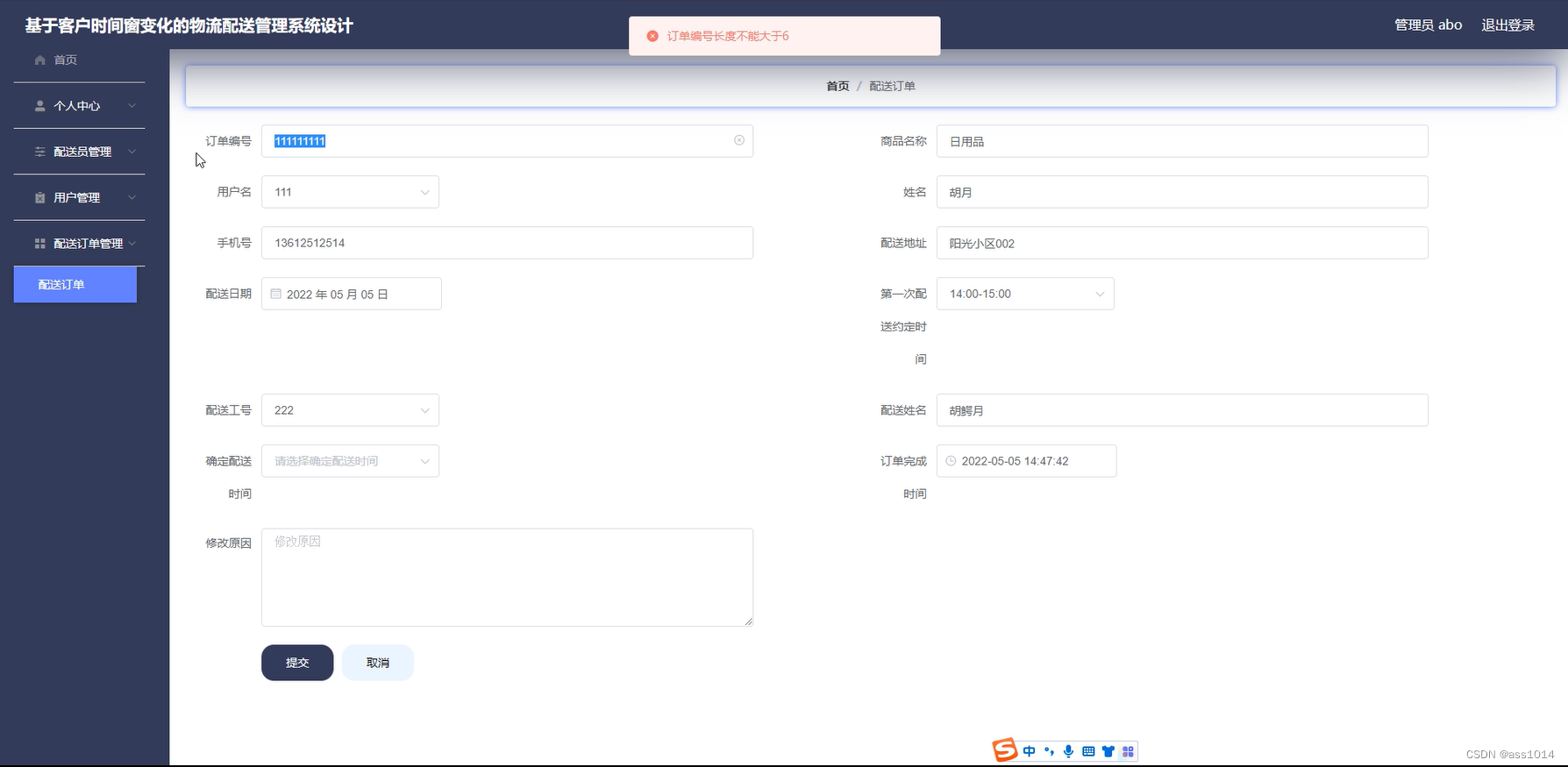Screen dimensions: 1568x767
Task: Open the Sogou toolbox grid icon
Action: [1128, 751]
